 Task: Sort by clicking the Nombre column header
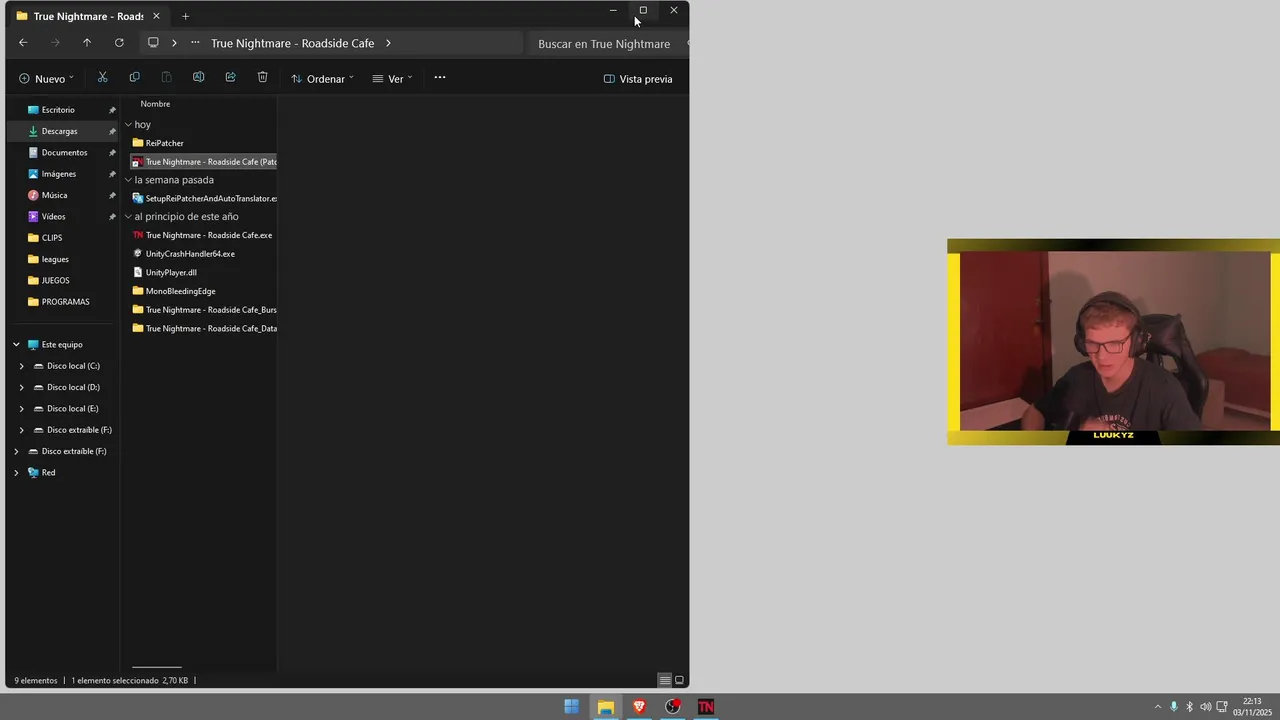click(x=155, y=104)
